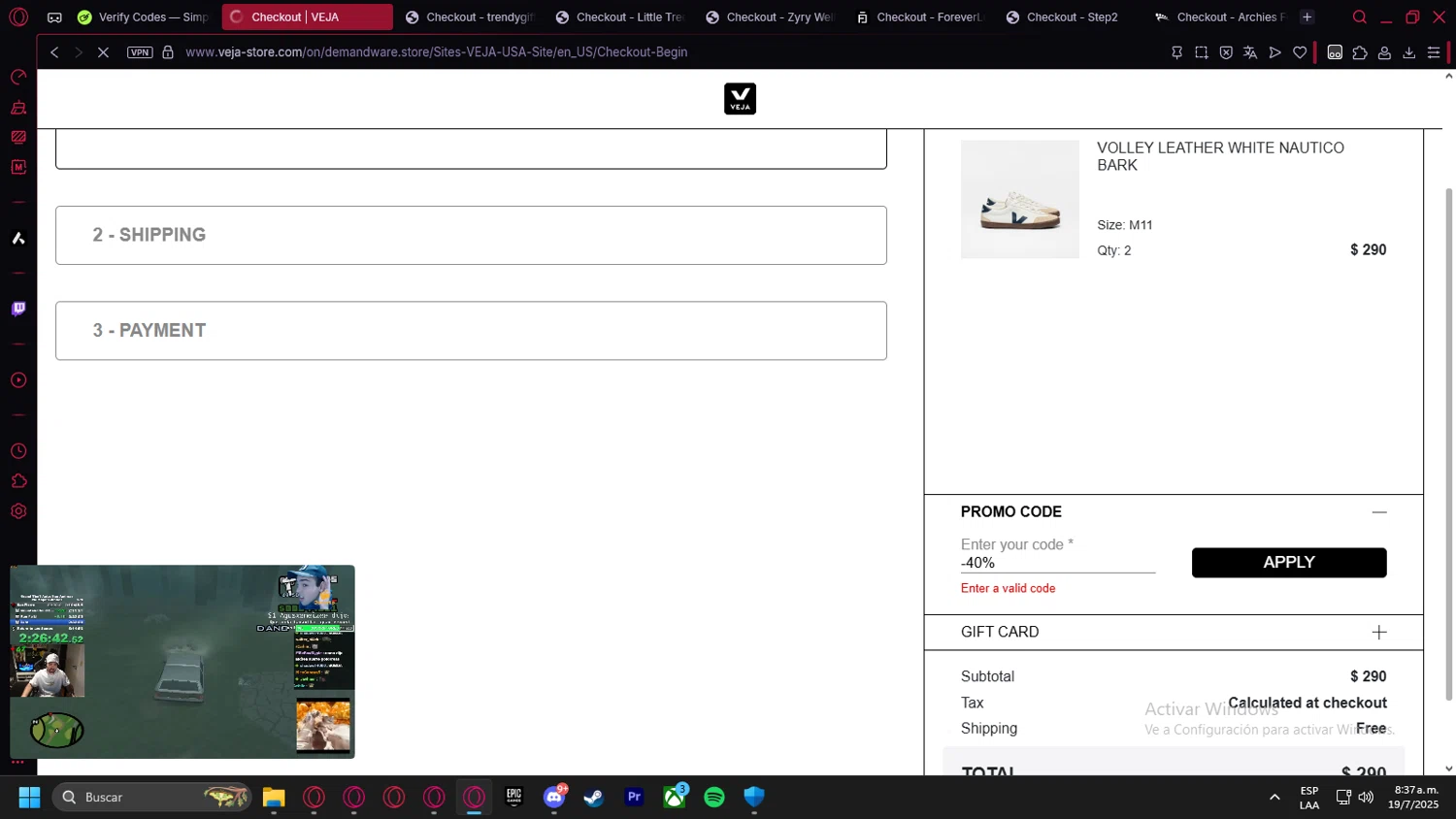Screen dimensions: 1456x819
Task: Click the Volley Leather sneaker thumbnail
Action: click(x=1020, y=199)
